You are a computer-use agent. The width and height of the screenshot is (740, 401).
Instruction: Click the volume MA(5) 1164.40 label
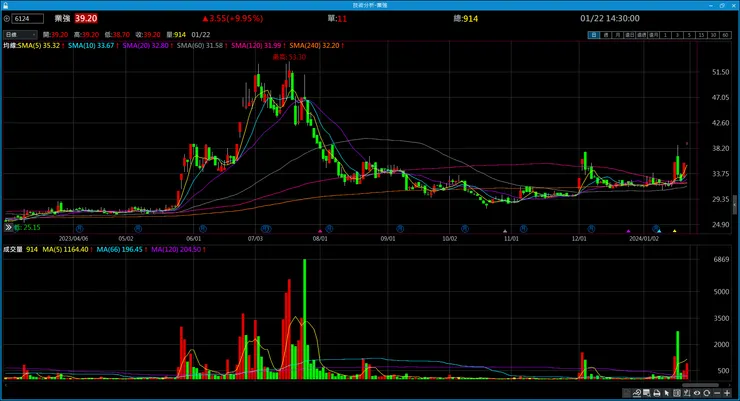[x=66, y=249]
